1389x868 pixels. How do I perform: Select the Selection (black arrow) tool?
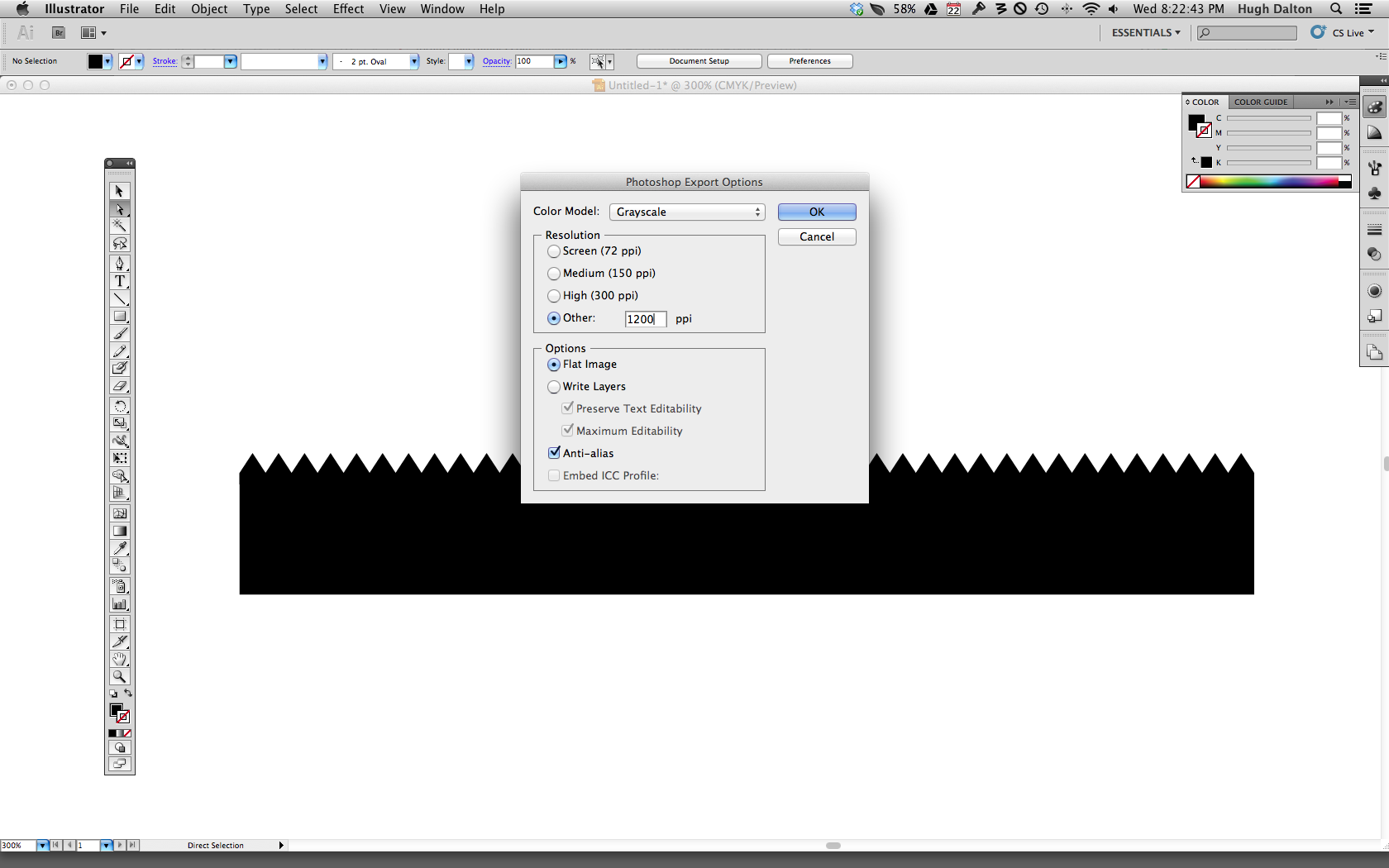120,191
